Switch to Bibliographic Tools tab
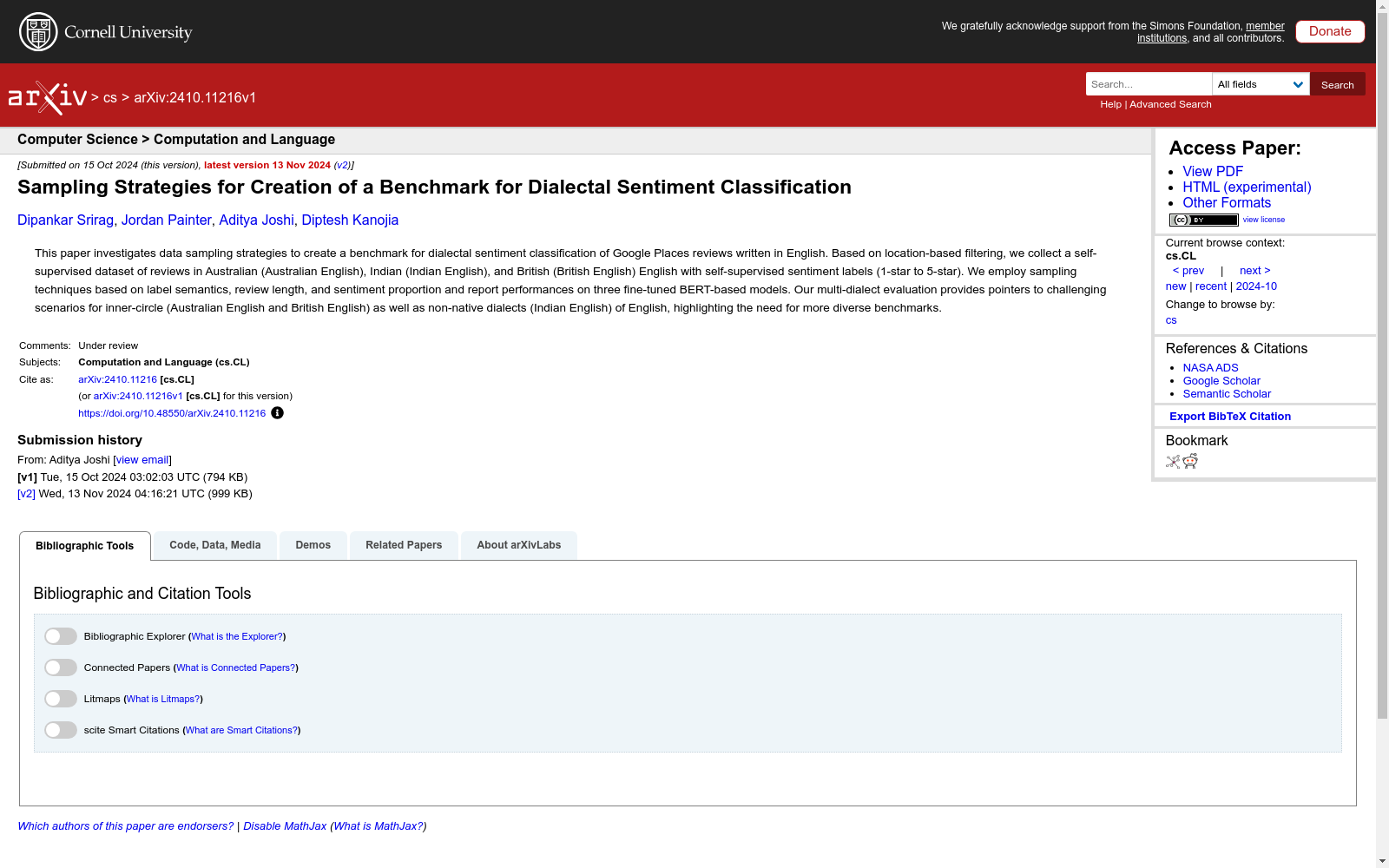Screen dimensions: 1389x868 pos(85,546)
